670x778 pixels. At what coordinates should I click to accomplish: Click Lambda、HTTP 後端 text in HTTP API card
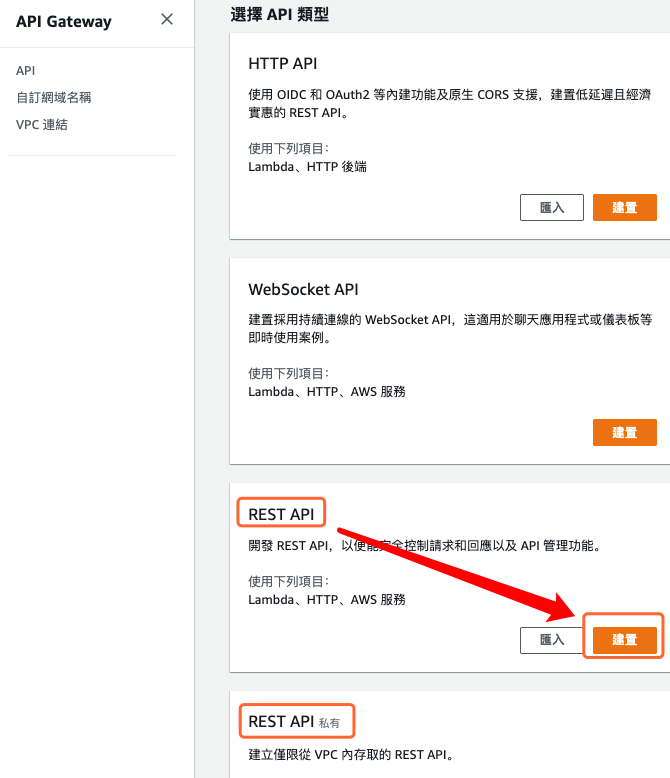[x=307, y=167]
